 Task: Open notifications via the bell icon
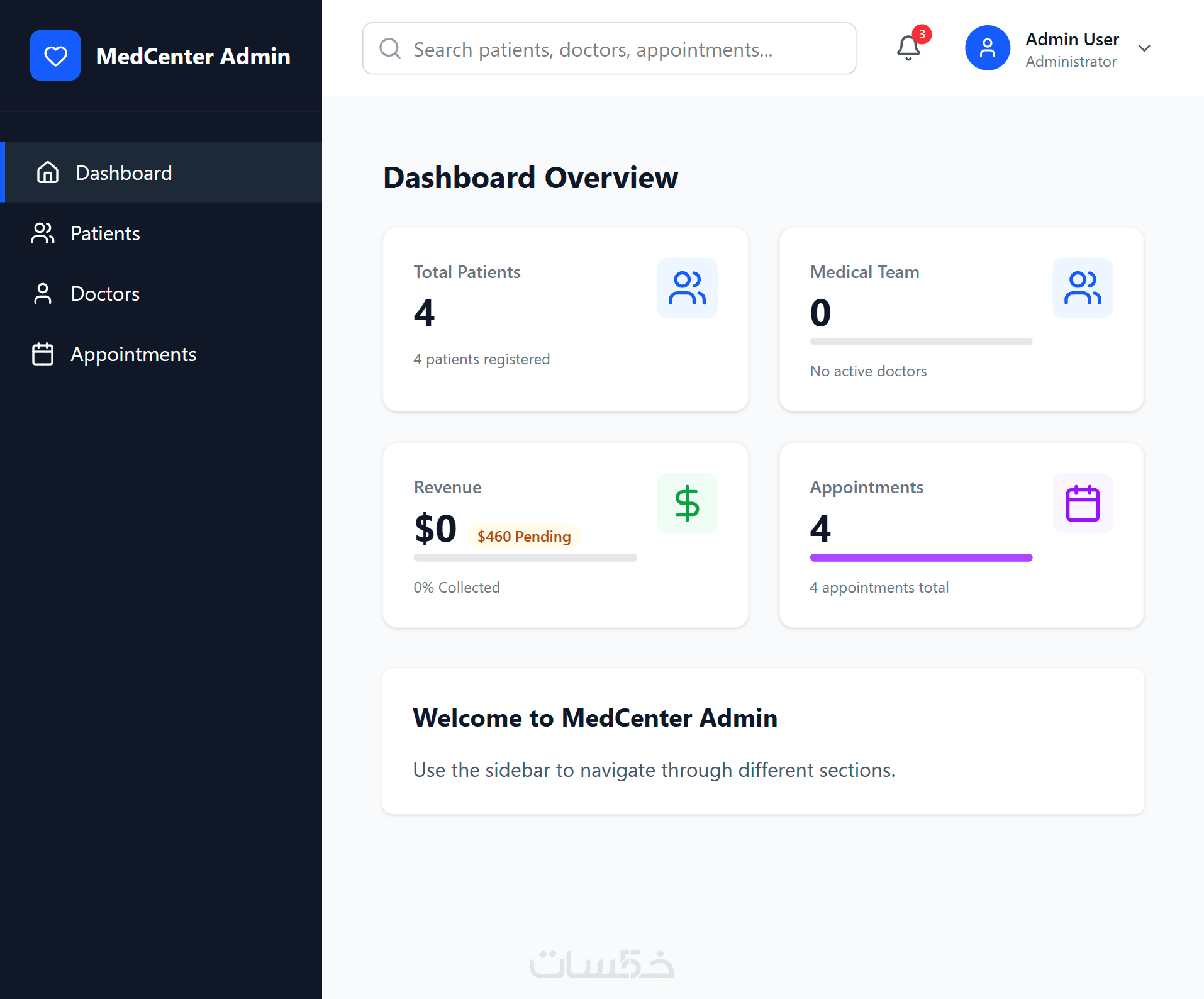click(x=908, y=48)
